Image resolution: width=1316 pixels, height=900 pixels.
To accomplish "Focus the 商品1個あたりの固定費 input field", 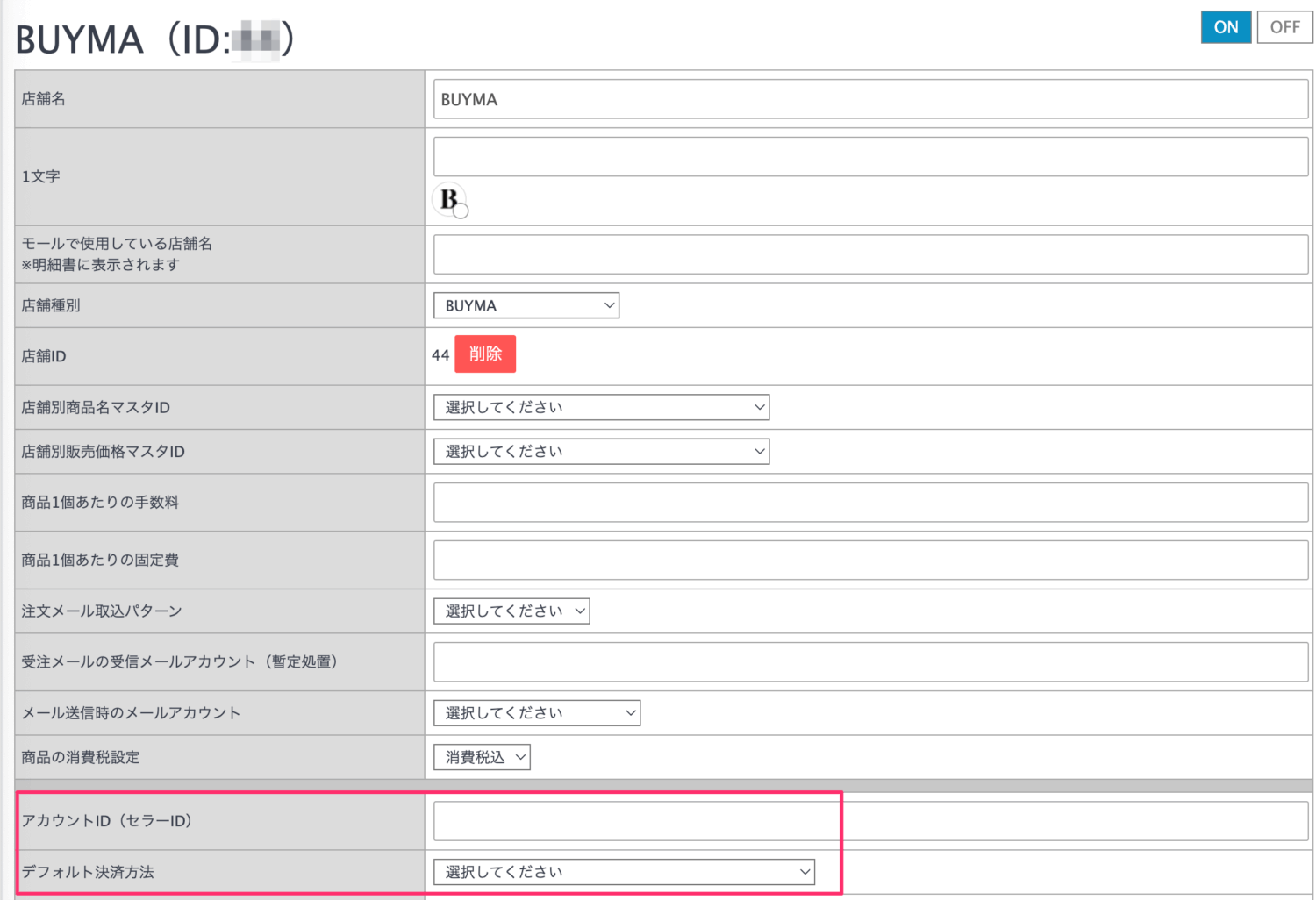I will coord(870,561).
